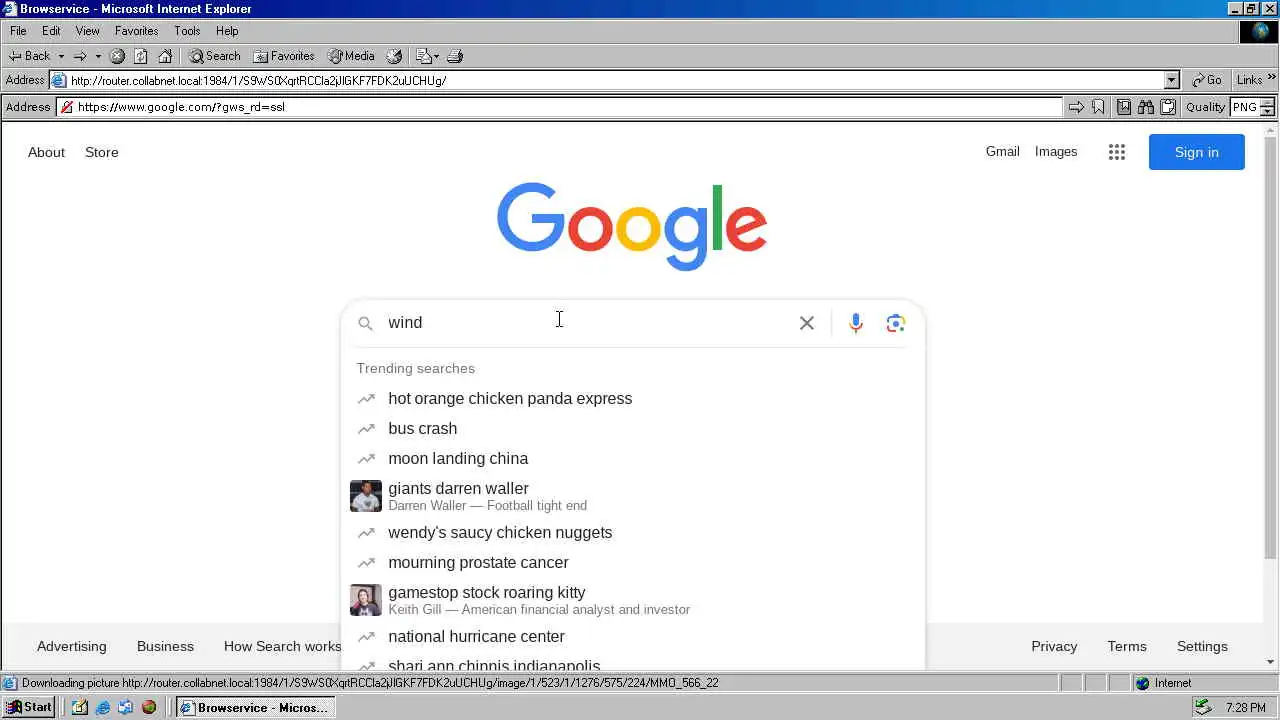
Task: Click the Quality PNG selector field
Action: (x=1244, y=107)
